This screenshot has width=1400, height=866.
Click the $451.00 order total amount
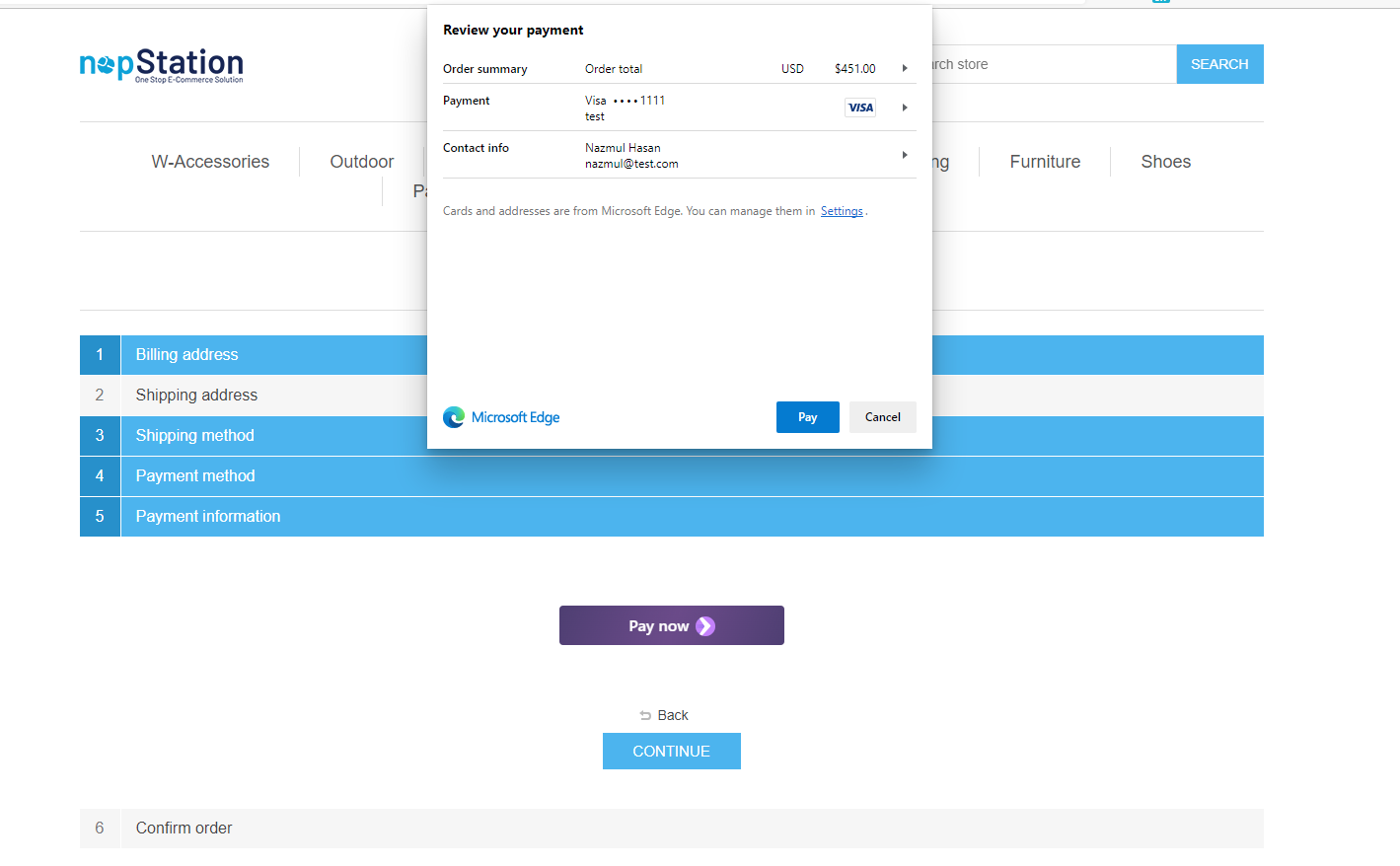click(x=855, y=69)
